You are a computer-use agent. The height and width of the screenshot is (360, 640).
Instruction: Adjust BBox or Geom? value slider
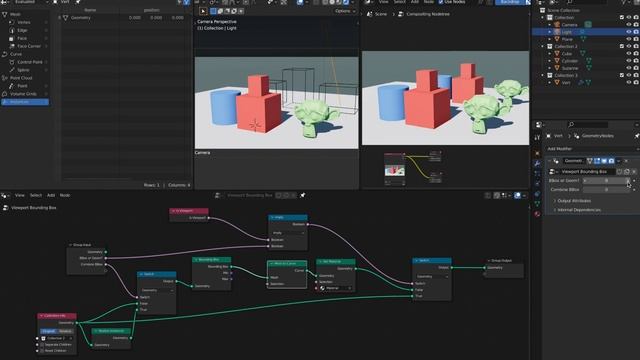coord(607,180)
